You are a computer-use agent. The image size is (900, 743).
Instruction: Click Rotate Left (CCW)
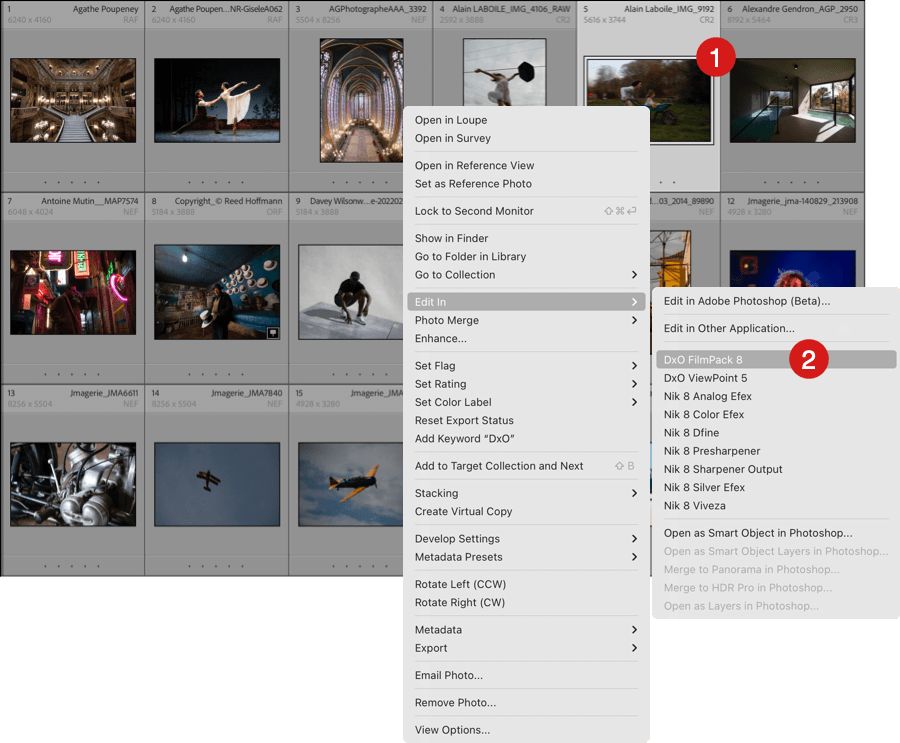(460, 584)
